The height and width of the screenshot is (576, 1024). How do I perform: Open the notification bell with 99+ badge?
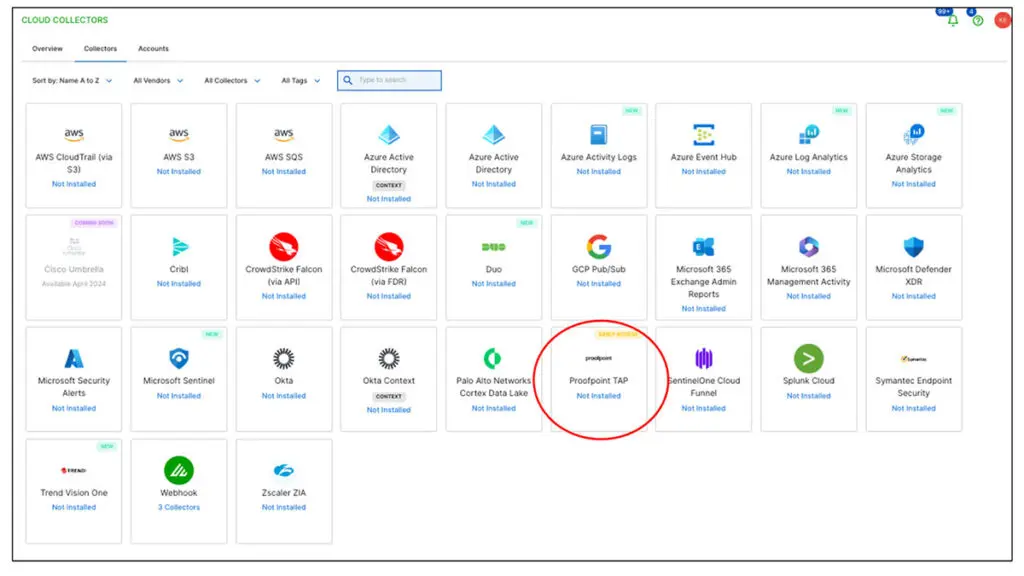[x=953, y=19]
